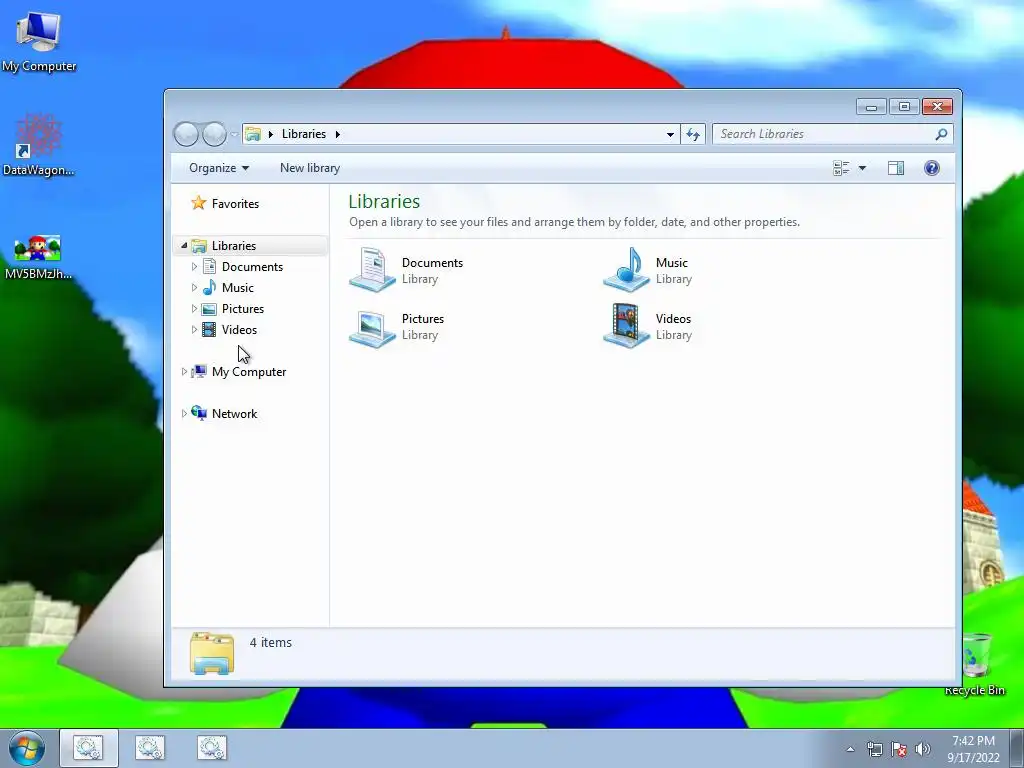The width and height of the screenshot is (1024, 768).
Task: Open the volume speaker icon
Action: [x=923, y=749]
